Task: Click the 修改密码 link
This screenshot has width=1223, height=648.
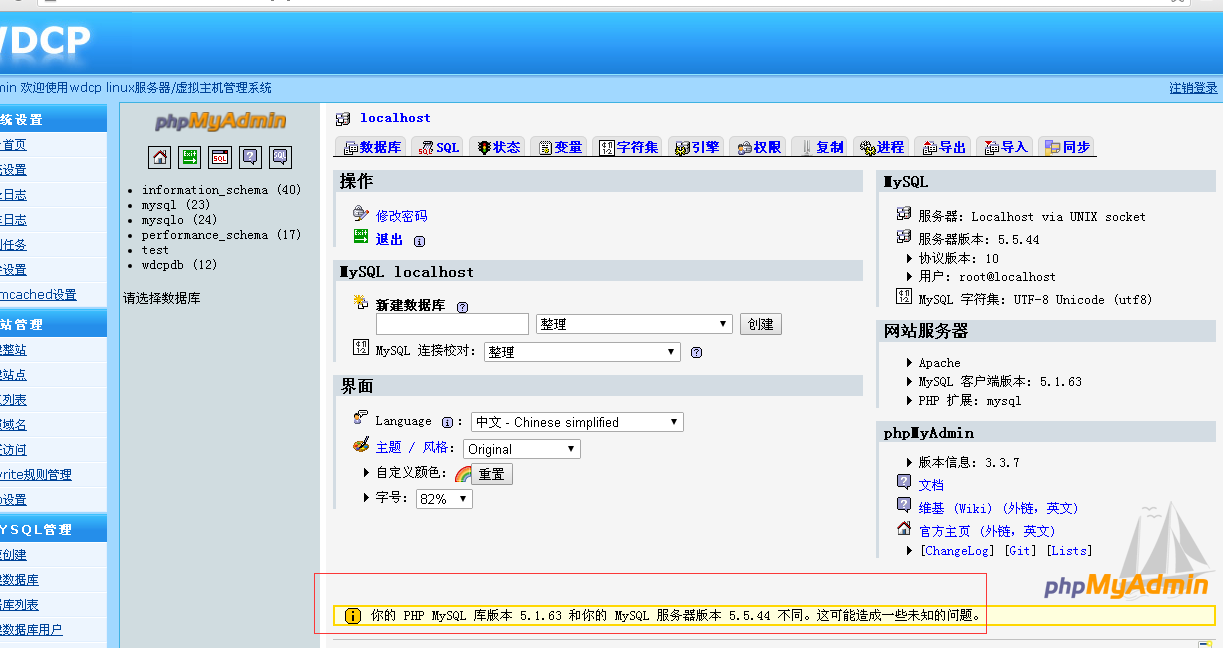Action: [x=401, y=215]
